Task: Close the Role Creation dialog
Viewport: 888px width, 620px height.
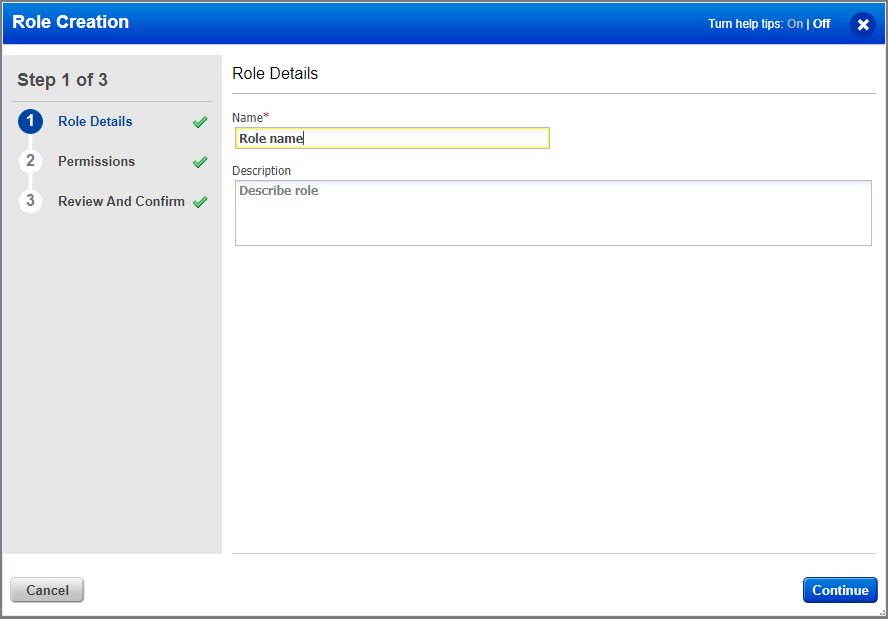Action: click(863, 24)
